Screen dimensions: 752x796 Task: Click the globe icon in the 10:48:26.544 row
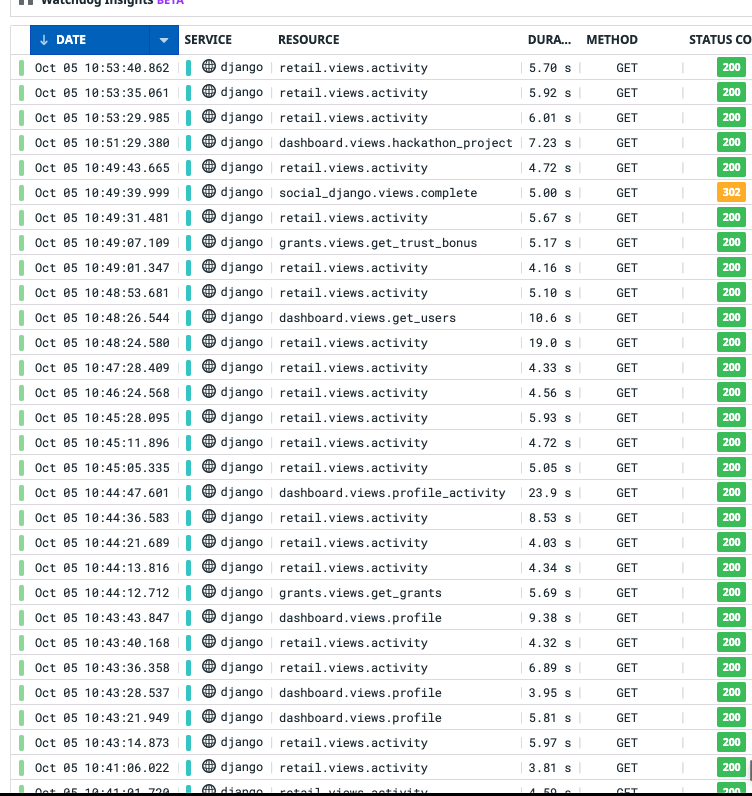(209, 316)
